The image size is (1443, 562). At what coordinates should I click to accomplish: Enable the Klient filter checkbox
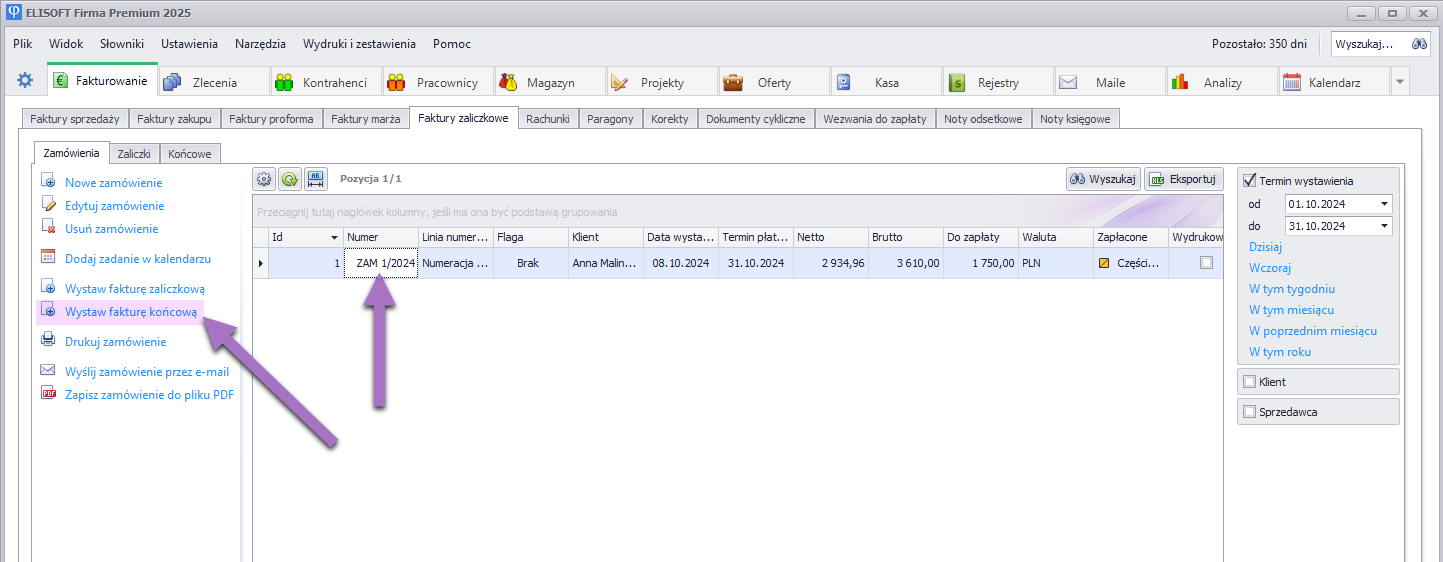coord(1249,382)
